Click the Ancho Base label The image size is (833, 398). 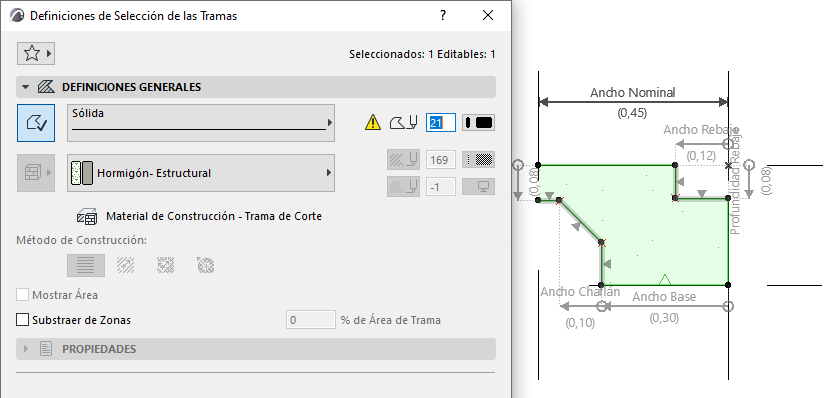point(664,297)
